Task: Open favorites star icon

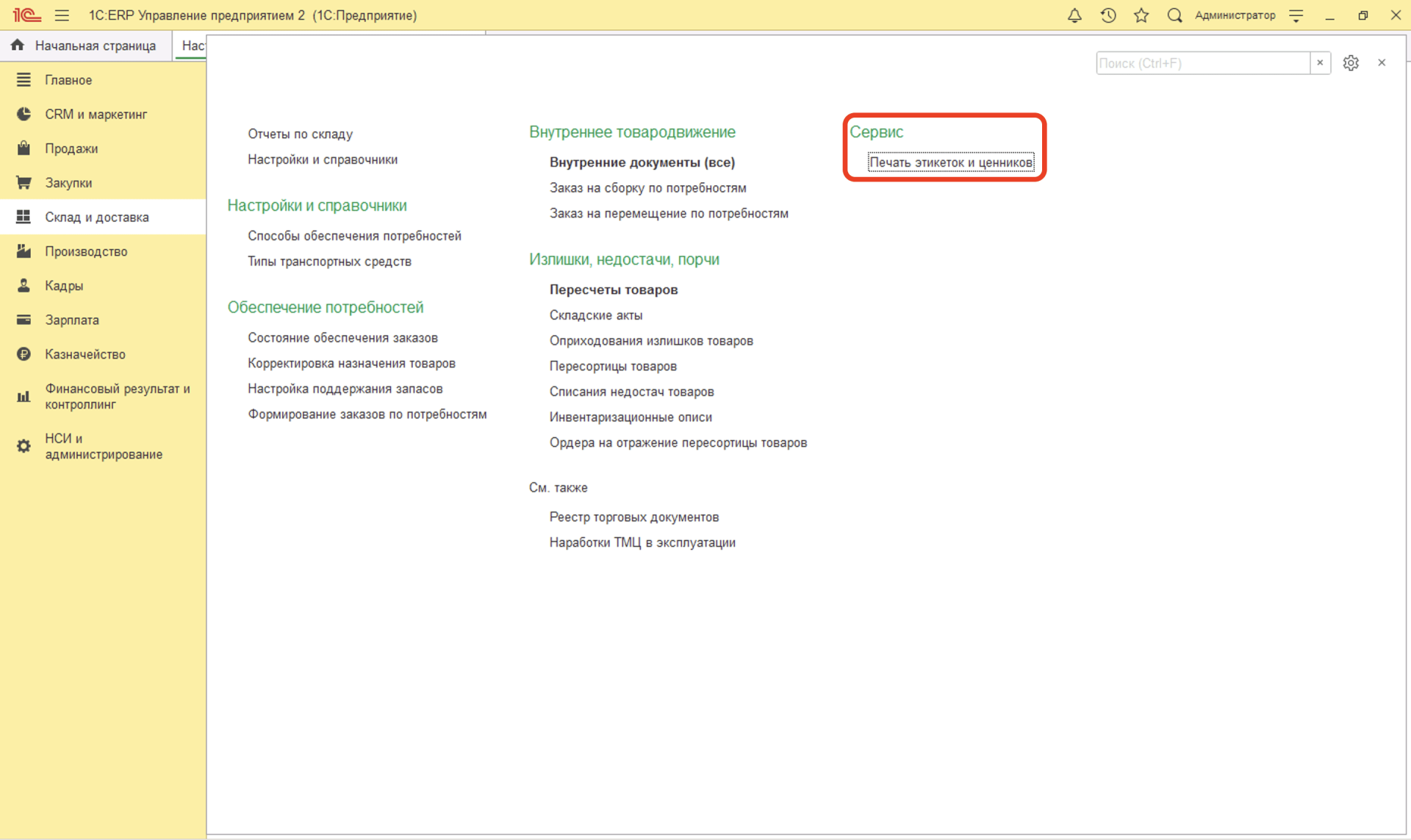Action: [x=1141, y=15]
